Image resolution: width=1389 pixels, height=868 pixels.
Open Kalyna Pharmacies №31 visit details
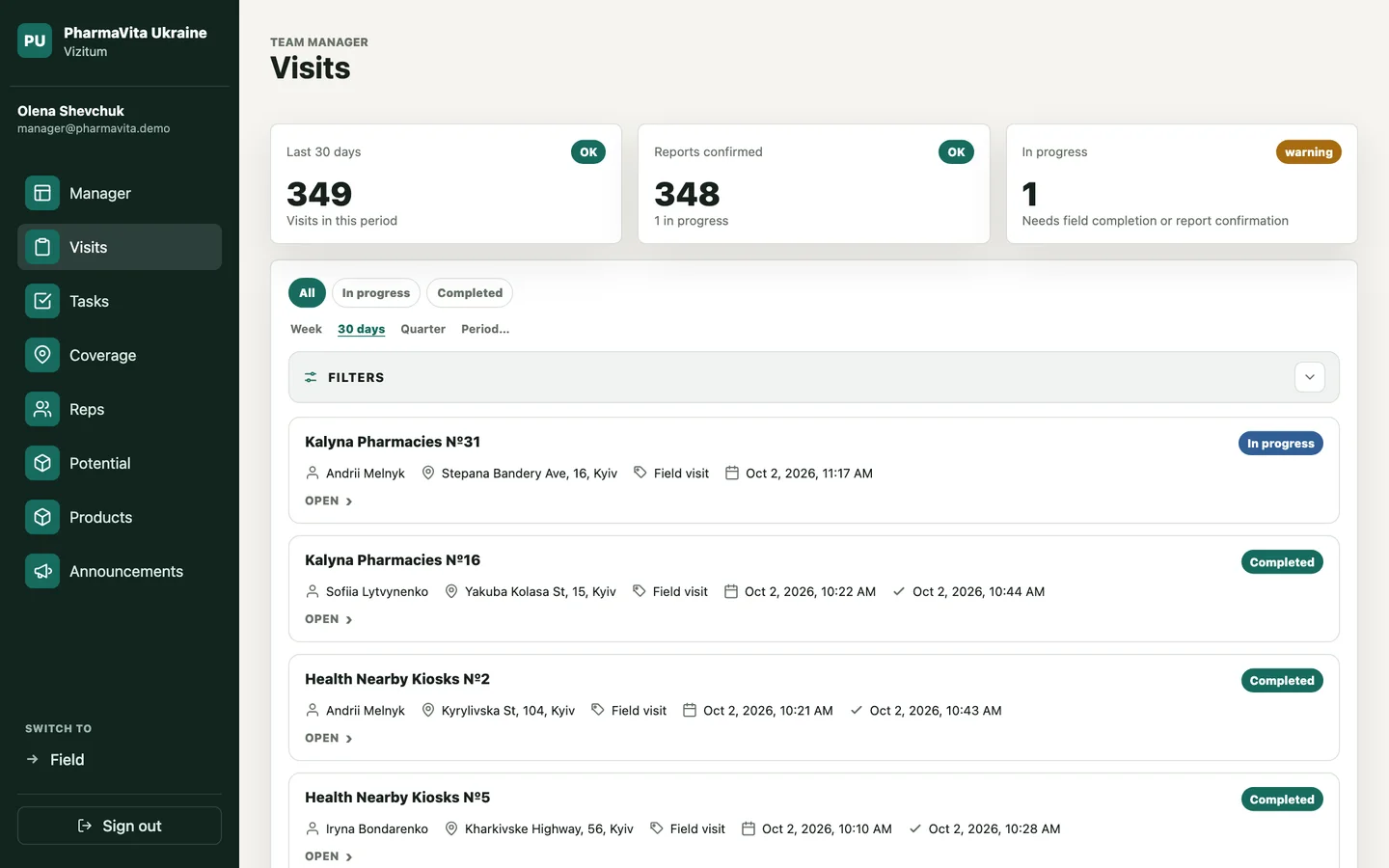click(x=329, y=501)
